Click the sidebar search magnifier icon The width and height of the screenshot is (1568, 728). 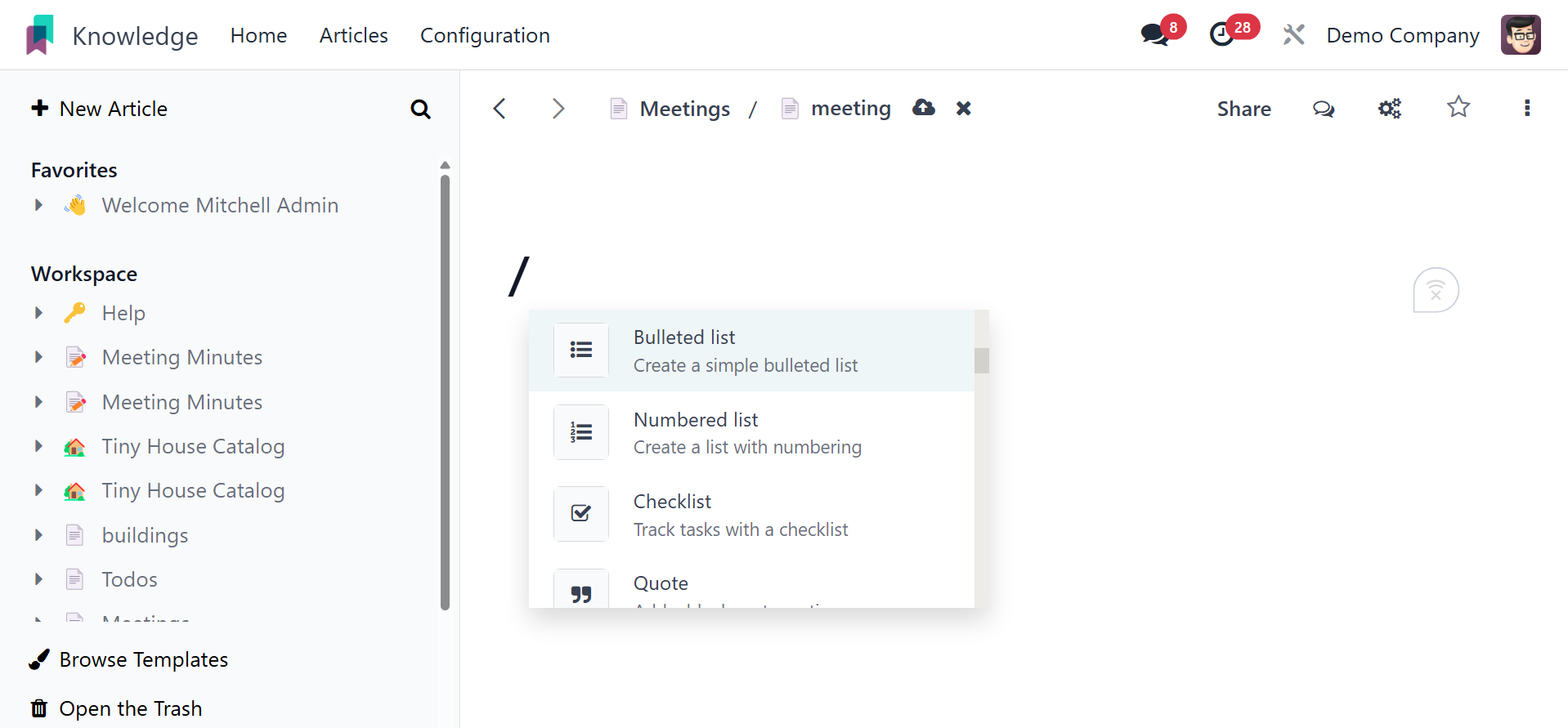coord(420,109)
